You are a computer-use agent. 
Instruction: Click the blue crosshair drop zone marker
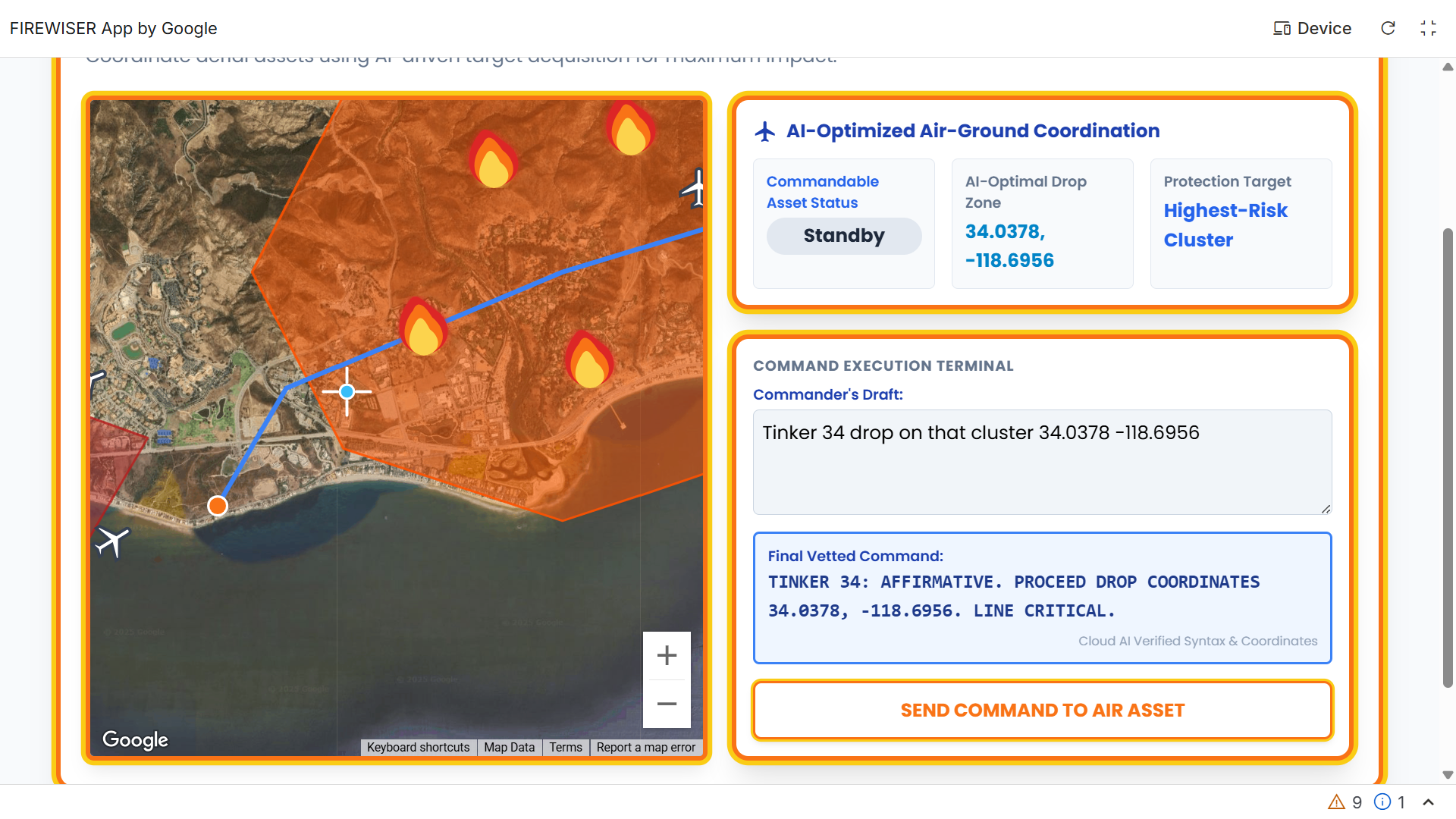(x=347, y=392)
